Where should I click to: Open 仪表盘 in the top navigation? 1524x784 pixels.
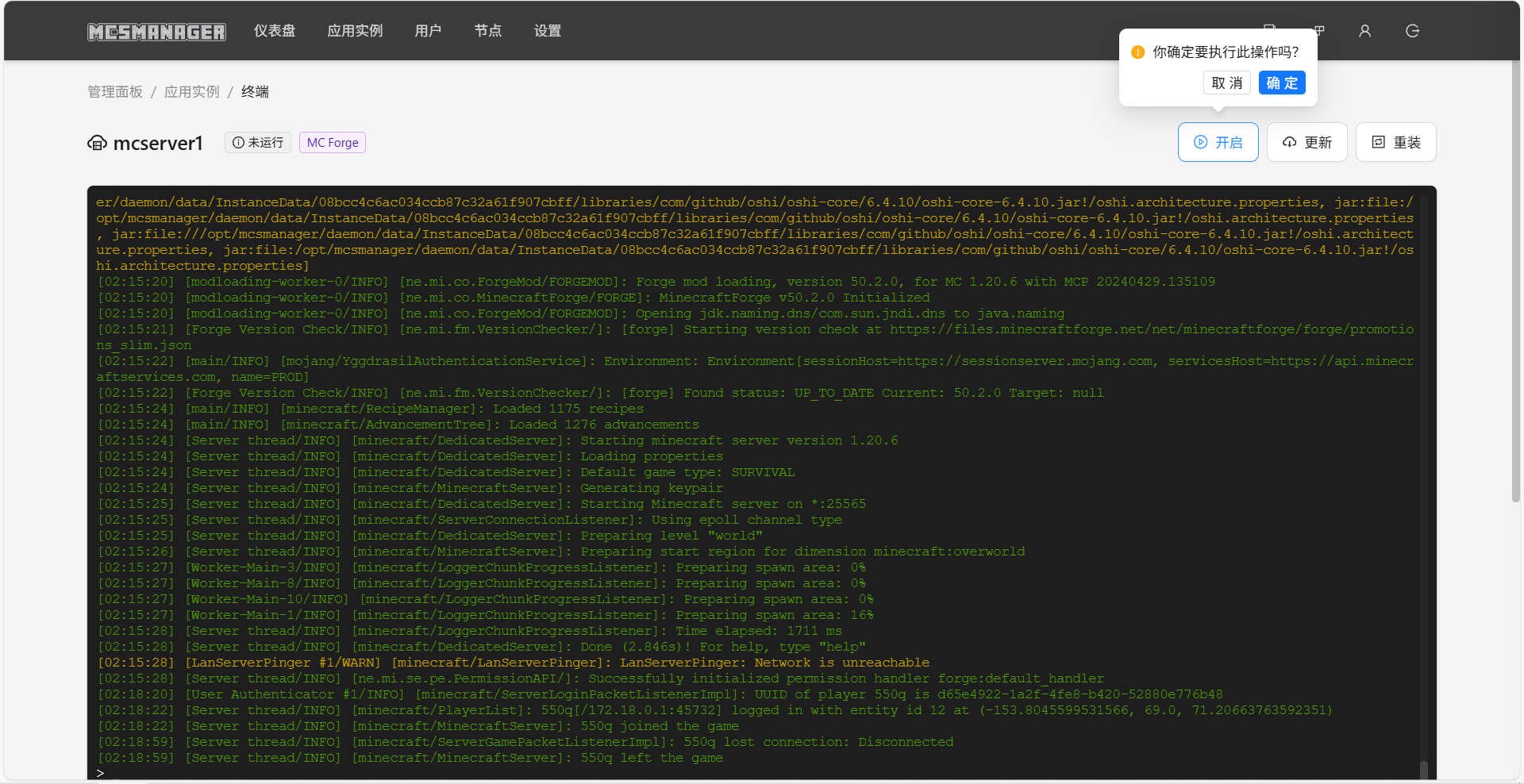click(275, 31)
